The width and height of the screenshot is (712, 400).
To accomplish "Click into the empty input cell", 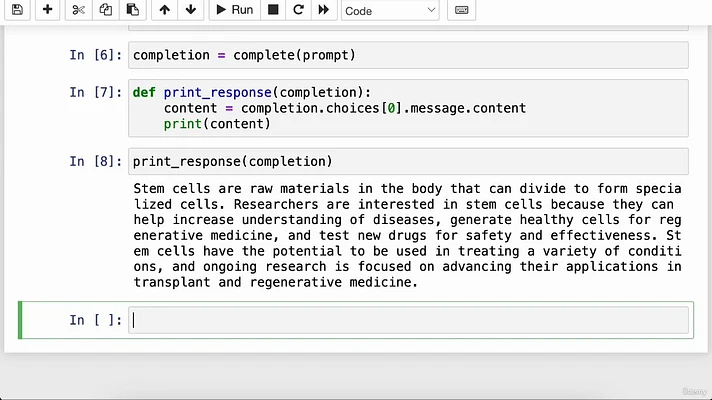I will point(408,320).
